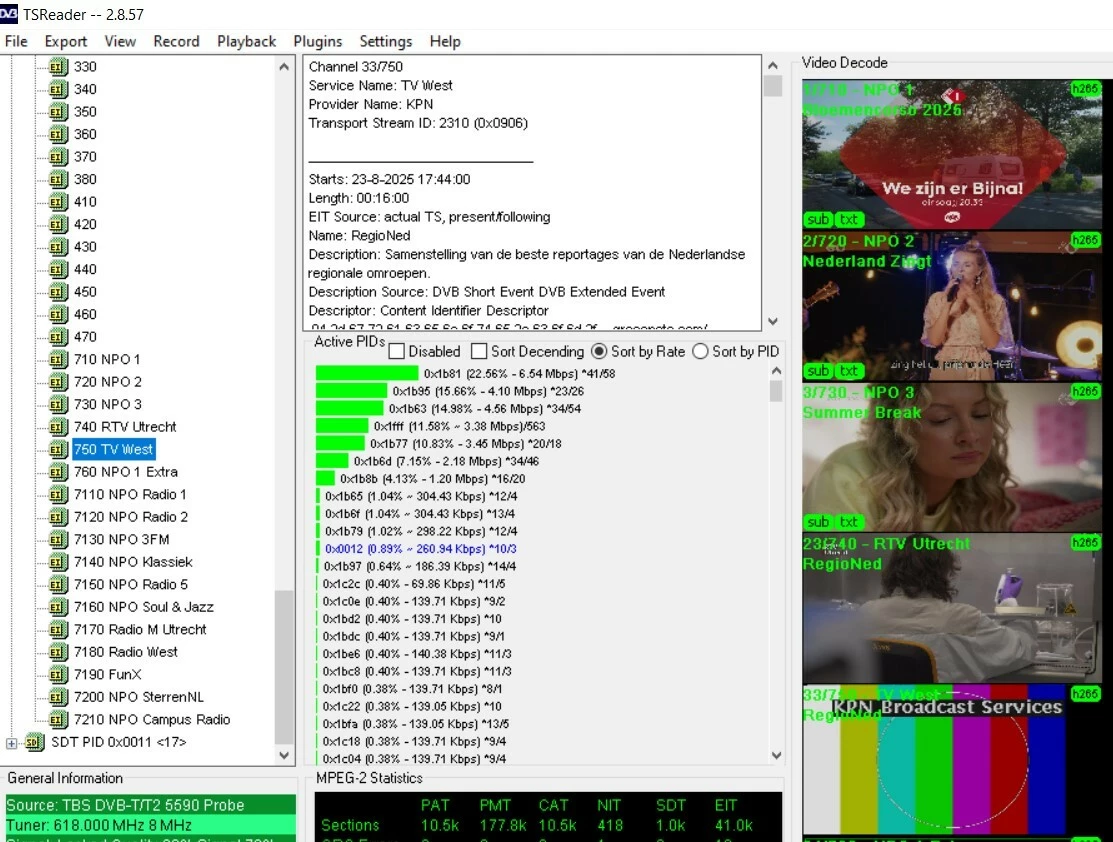
Task: Expand the SDT PID 0x0011 tree node
Action: [11, 743]
